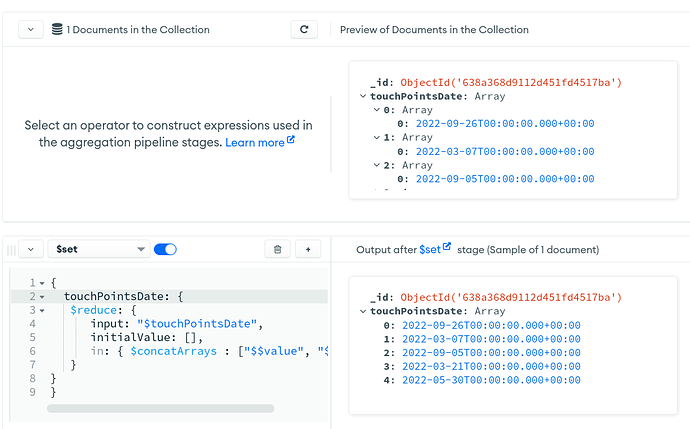
Task: Collapse the $set stage chevron
Action: click(x=30, y=249)
